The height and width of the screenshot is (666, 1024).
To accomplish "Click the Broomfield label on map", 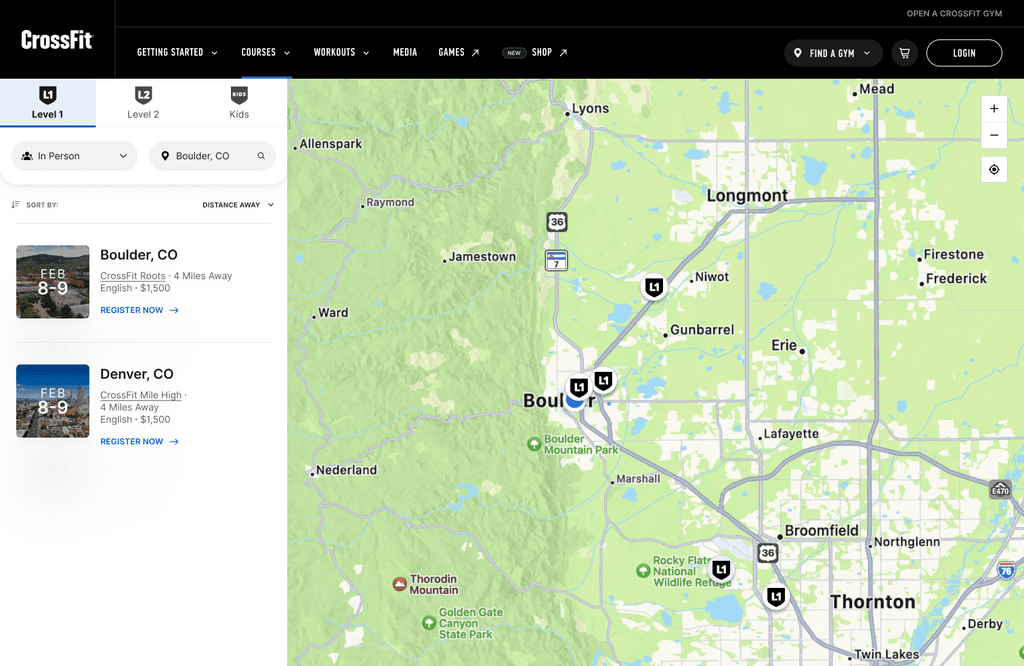I will [x=822, y=530].
